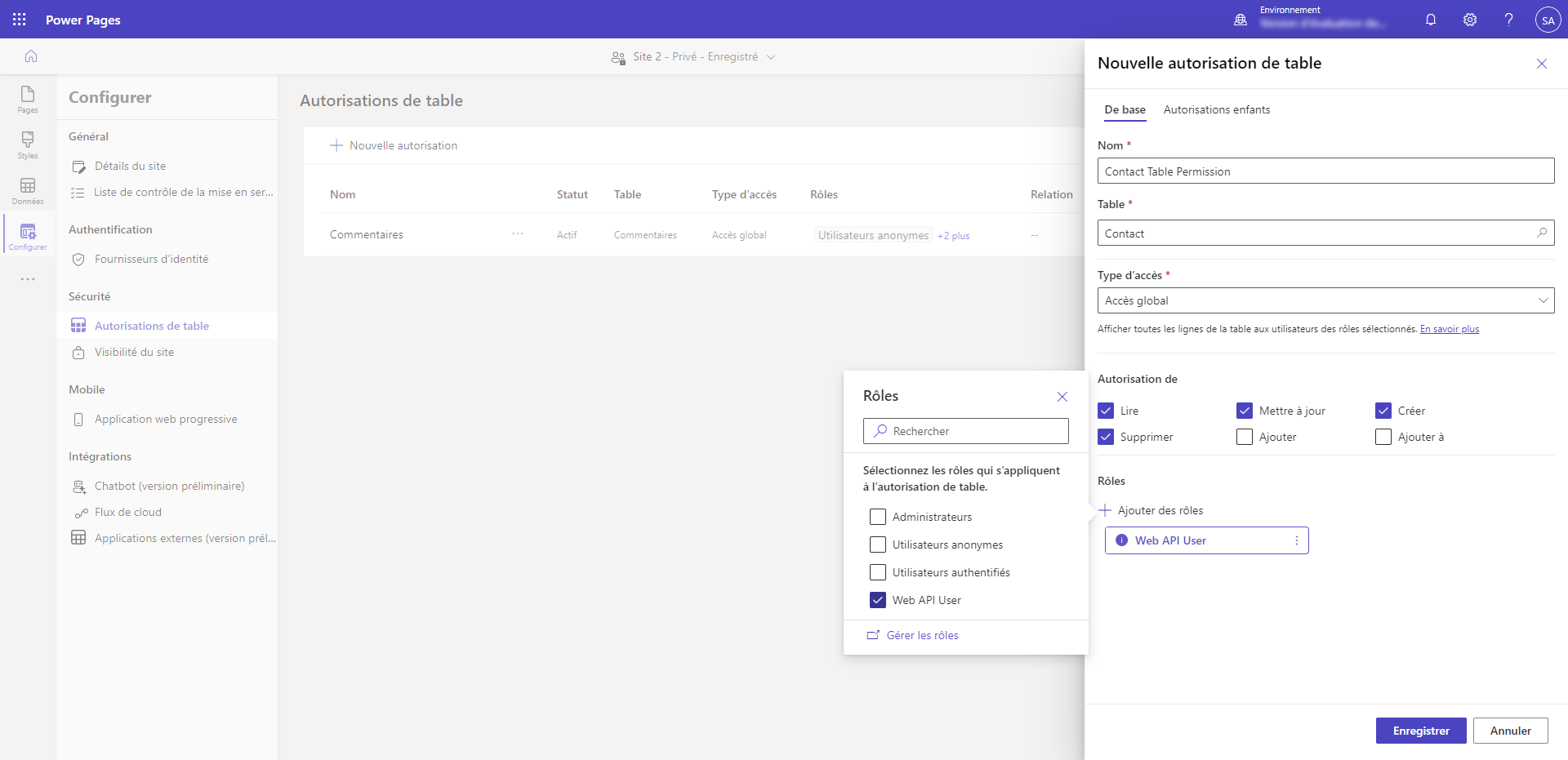
Task: Open the settings gear icon
Action: click(1470, 20)
